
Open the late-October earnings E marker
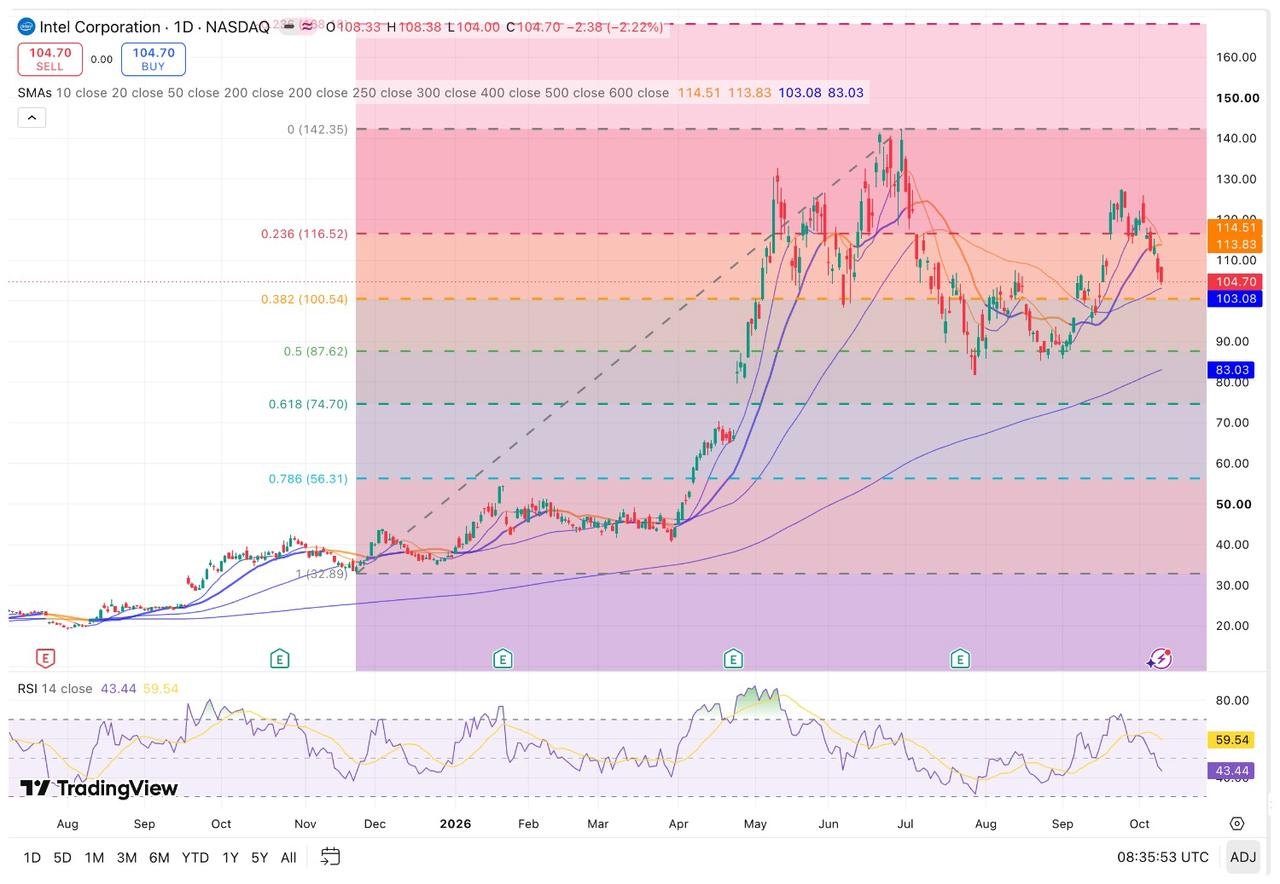click(280, 658)
